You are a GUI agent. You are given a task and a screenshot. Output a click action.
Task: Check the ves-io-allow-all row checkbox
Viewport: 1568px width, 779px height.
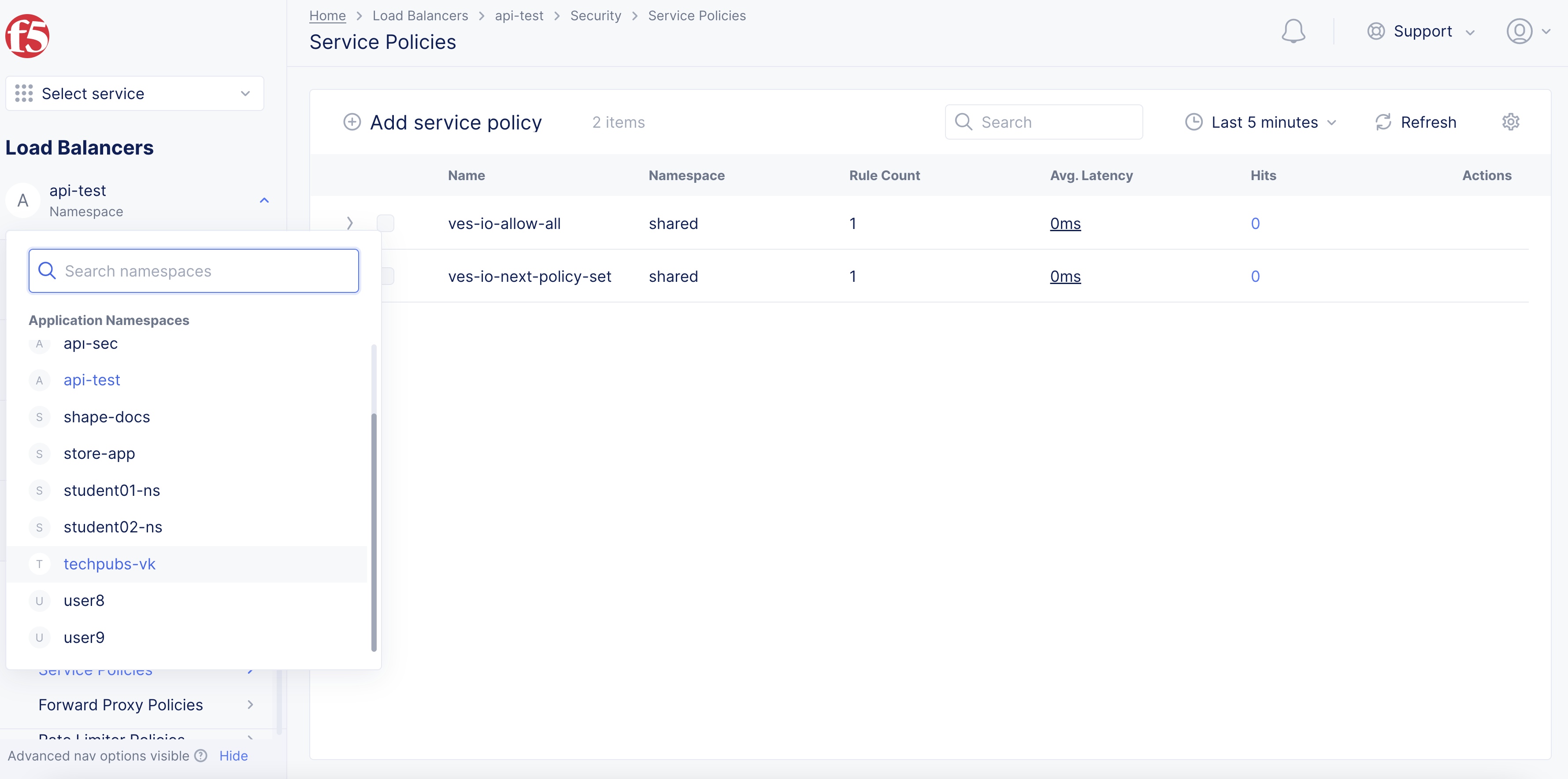click(386, 223)
